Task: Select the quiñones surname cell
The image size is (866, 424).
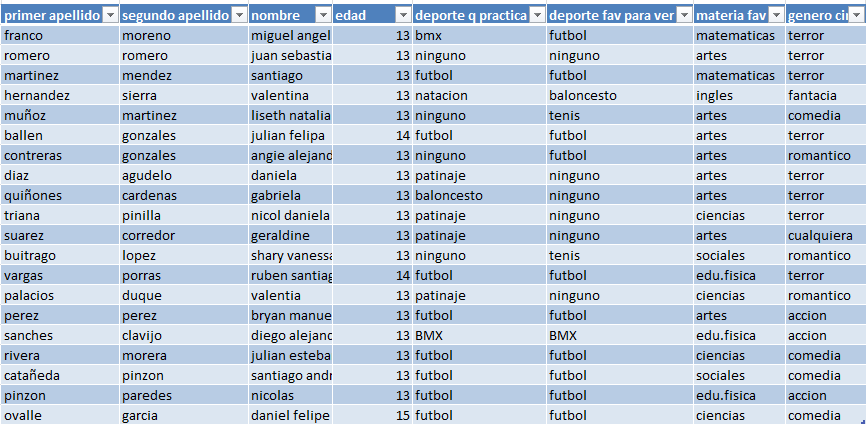Action: [58, 195]
